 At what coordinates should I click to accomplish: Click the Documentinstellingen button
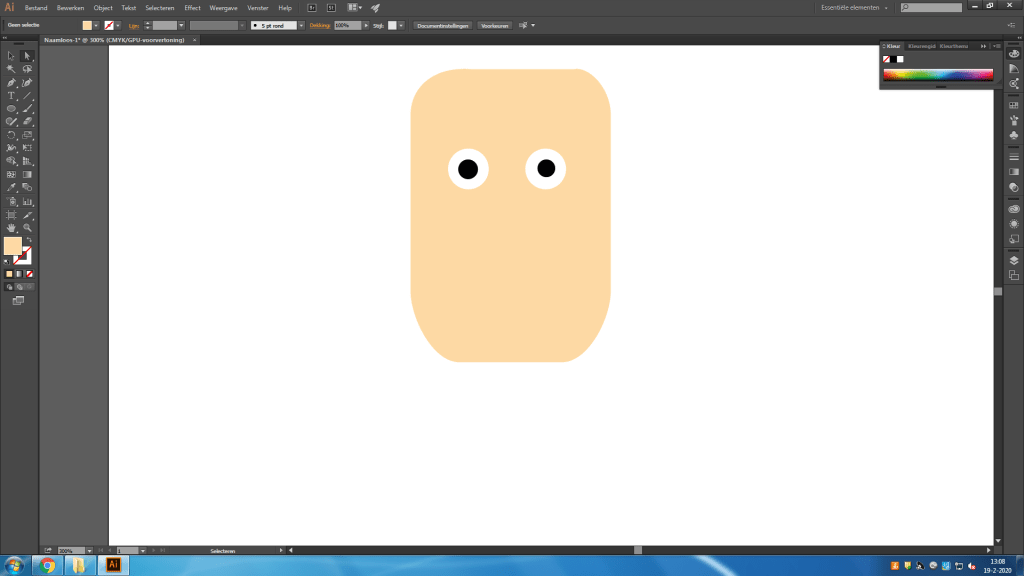click(x=442, y=25)
